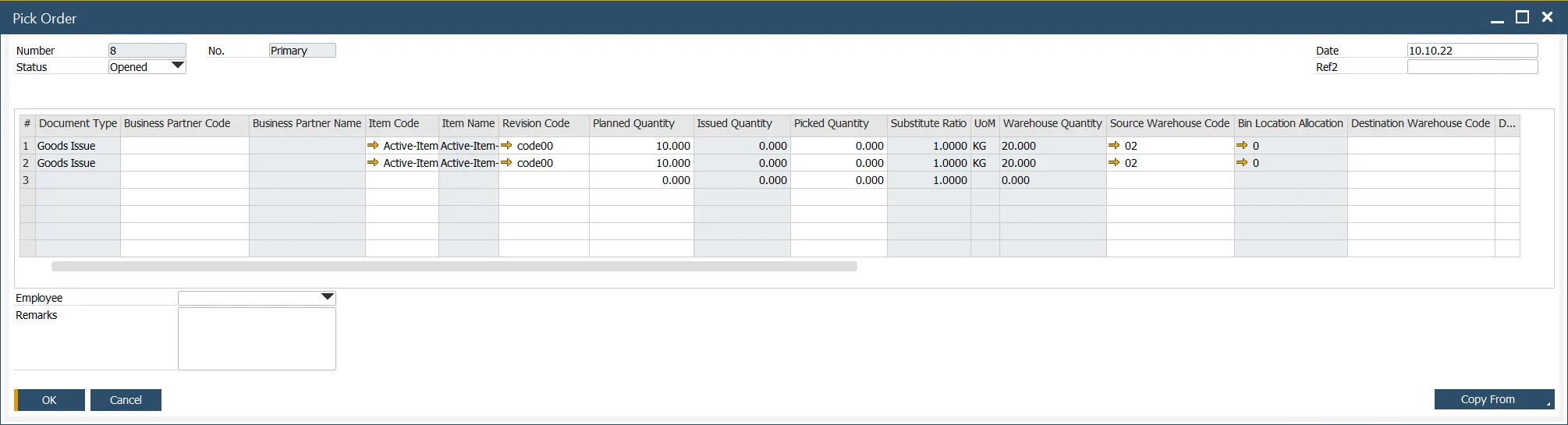Click into the Remarks text box
Screen dimensions: 1568x425
[257, 338]
